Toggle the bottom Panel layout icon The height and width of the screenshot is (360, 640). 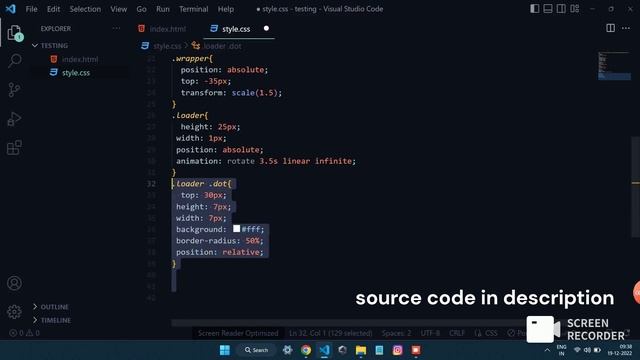[x=548, y=9]
